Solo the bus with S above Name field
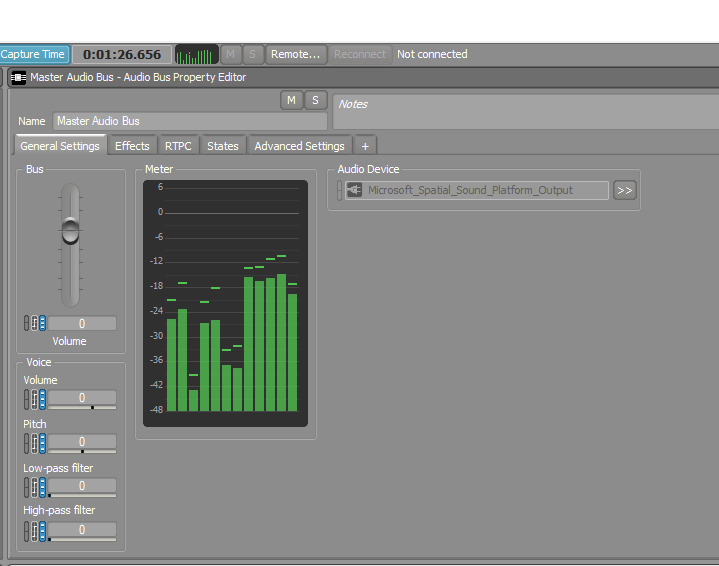 point(315,100)
